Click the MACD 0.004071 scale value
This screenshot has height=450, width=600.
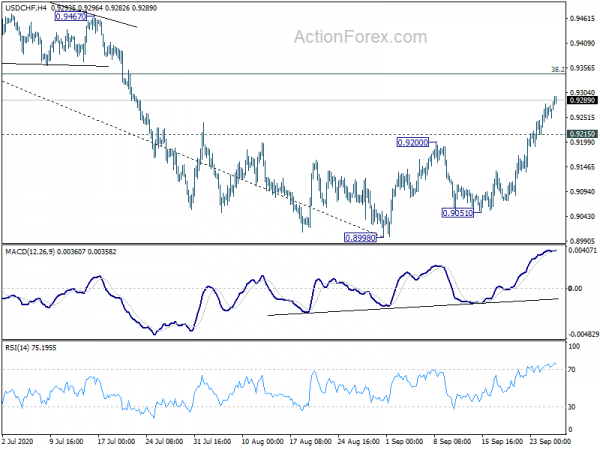coord(582,251)
